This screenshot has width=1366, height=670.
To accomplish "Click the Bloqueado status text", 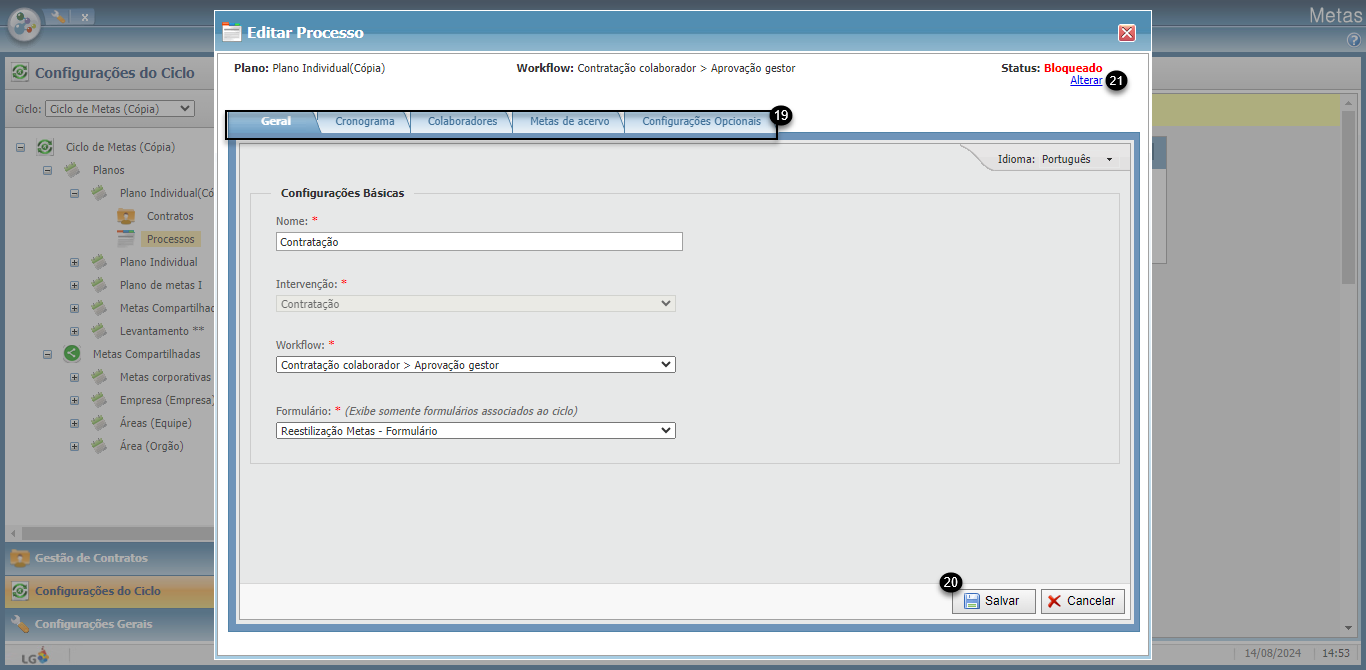I will (x=1073, y=68).
